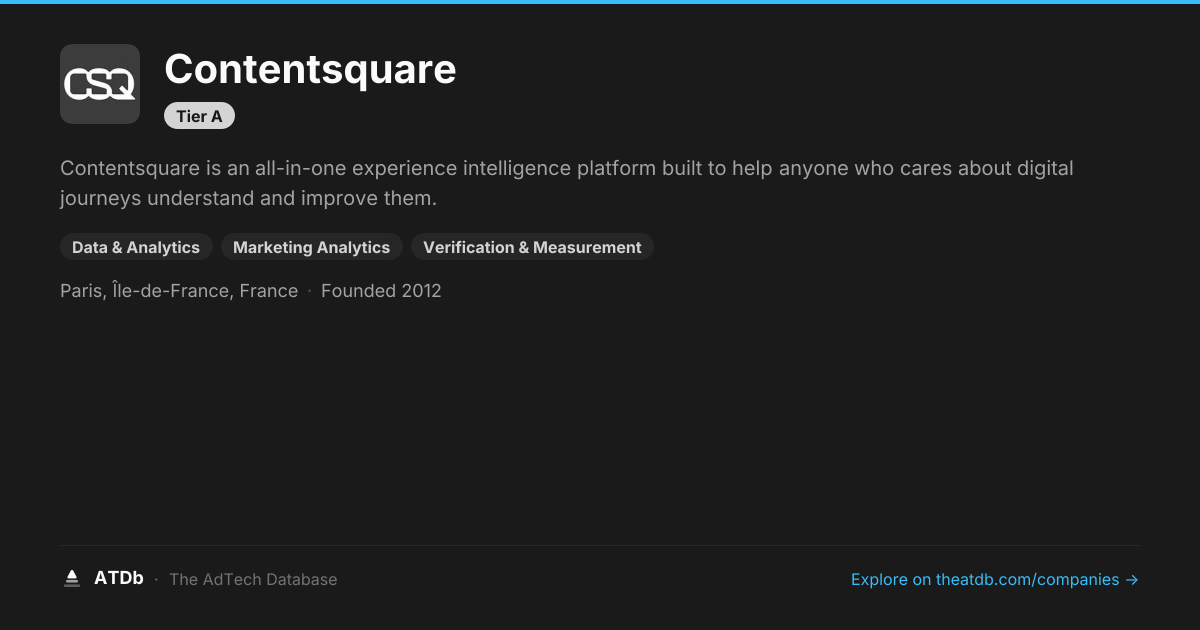The image size is (1200, 630).
Task: Click The AdTech Database tagline
Action: (253, 579)
